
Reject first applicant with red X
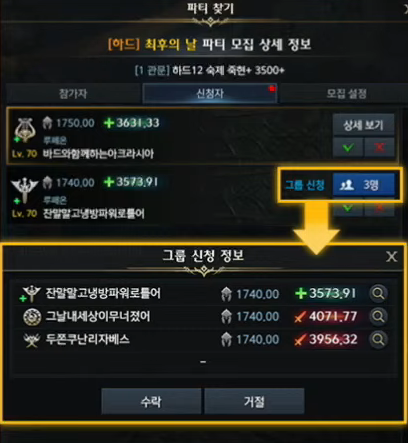[x=379, y=147]
